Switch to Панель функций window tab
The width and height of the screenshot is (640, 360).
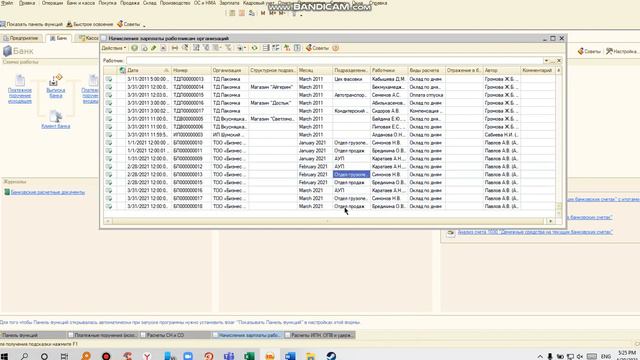point(33,335)
